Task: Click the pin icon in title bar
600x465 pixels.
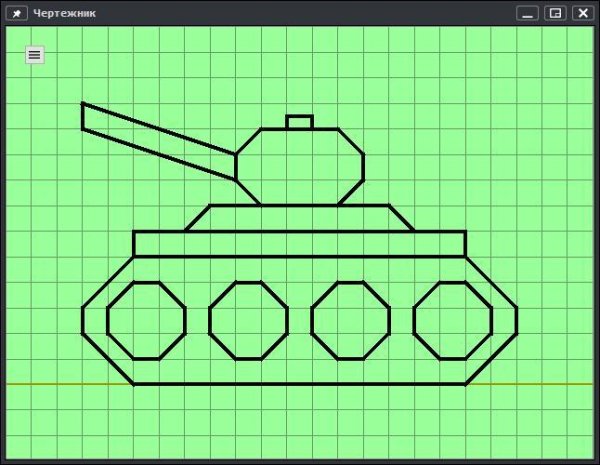Action: (x=16, y=13)
